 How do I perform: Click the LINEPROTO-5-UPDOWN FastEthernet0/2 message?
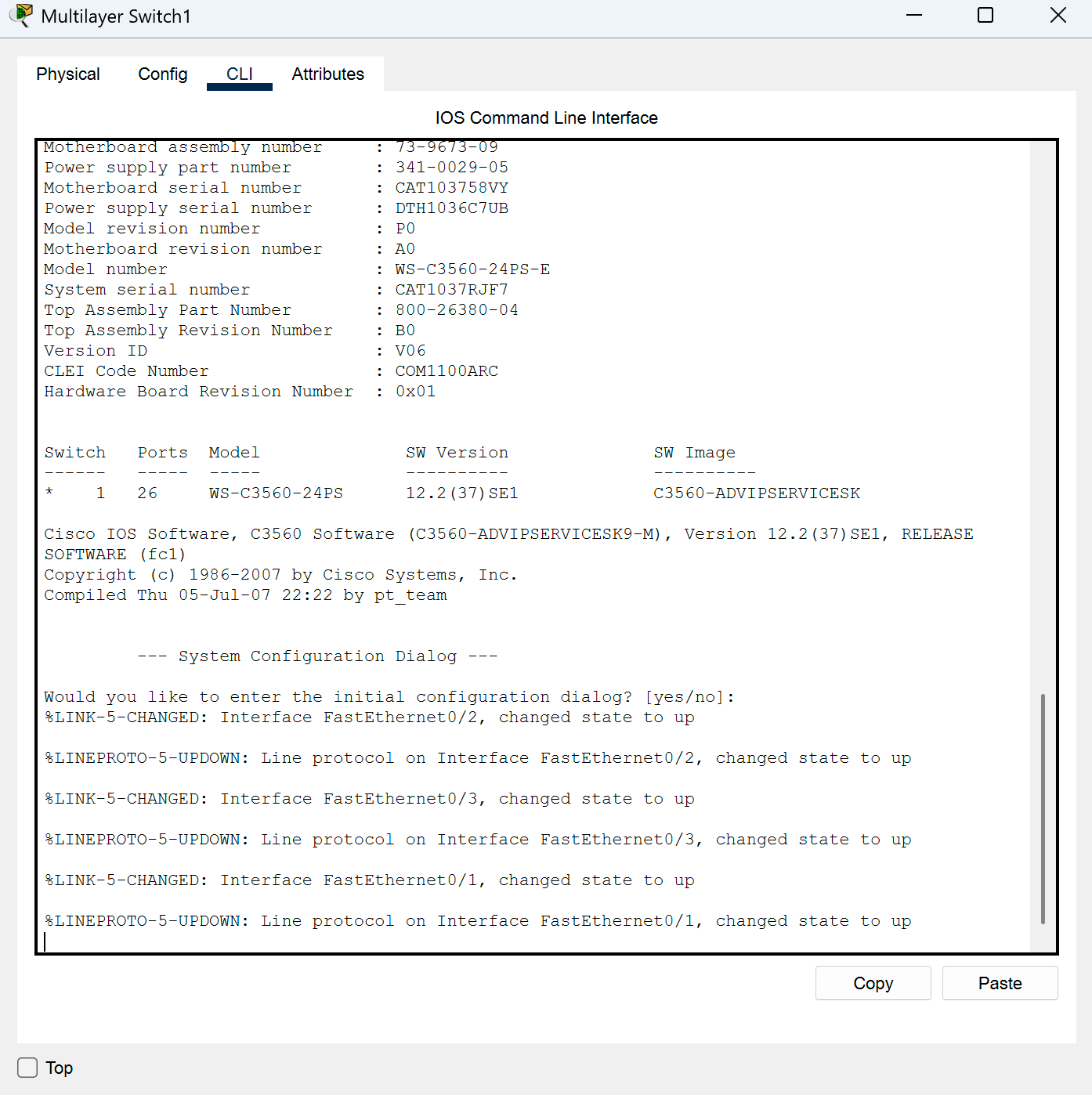(x=478, y=758)
